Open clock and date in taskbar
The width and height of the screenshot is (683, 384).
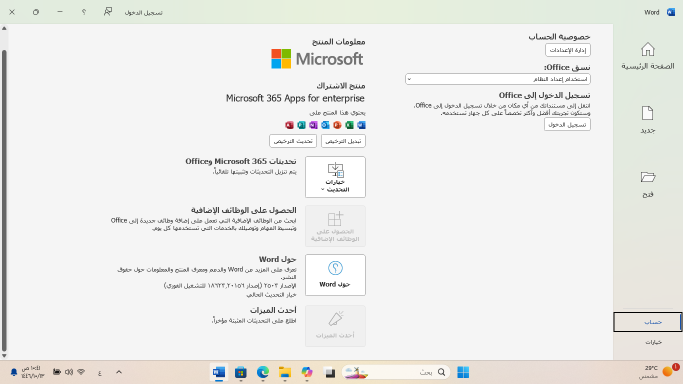click(33, 372)
